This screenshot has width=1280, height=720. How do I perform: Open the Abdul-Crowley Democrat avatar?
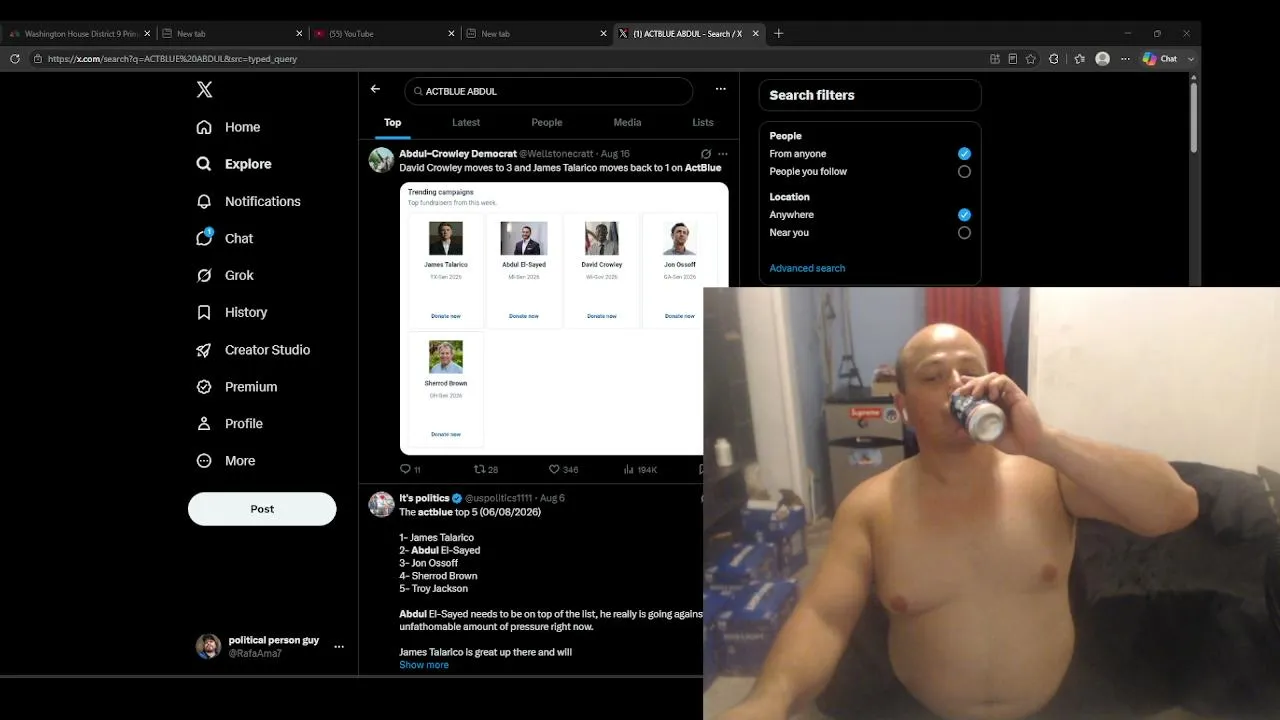click(x=381, y=160)
